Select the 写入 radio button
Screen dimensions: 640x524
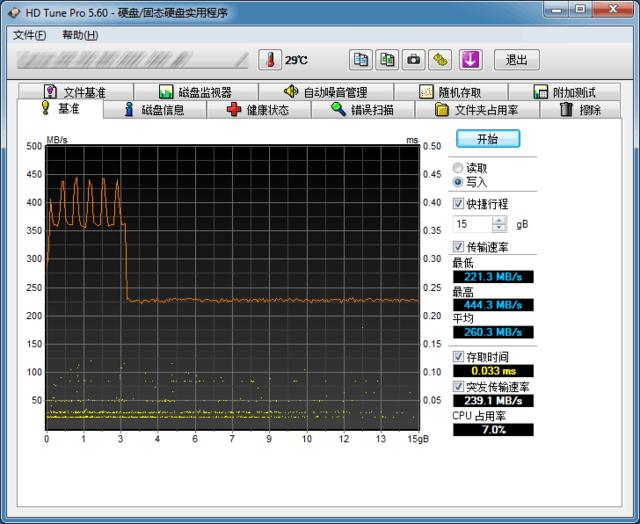[x=459, y=183]
